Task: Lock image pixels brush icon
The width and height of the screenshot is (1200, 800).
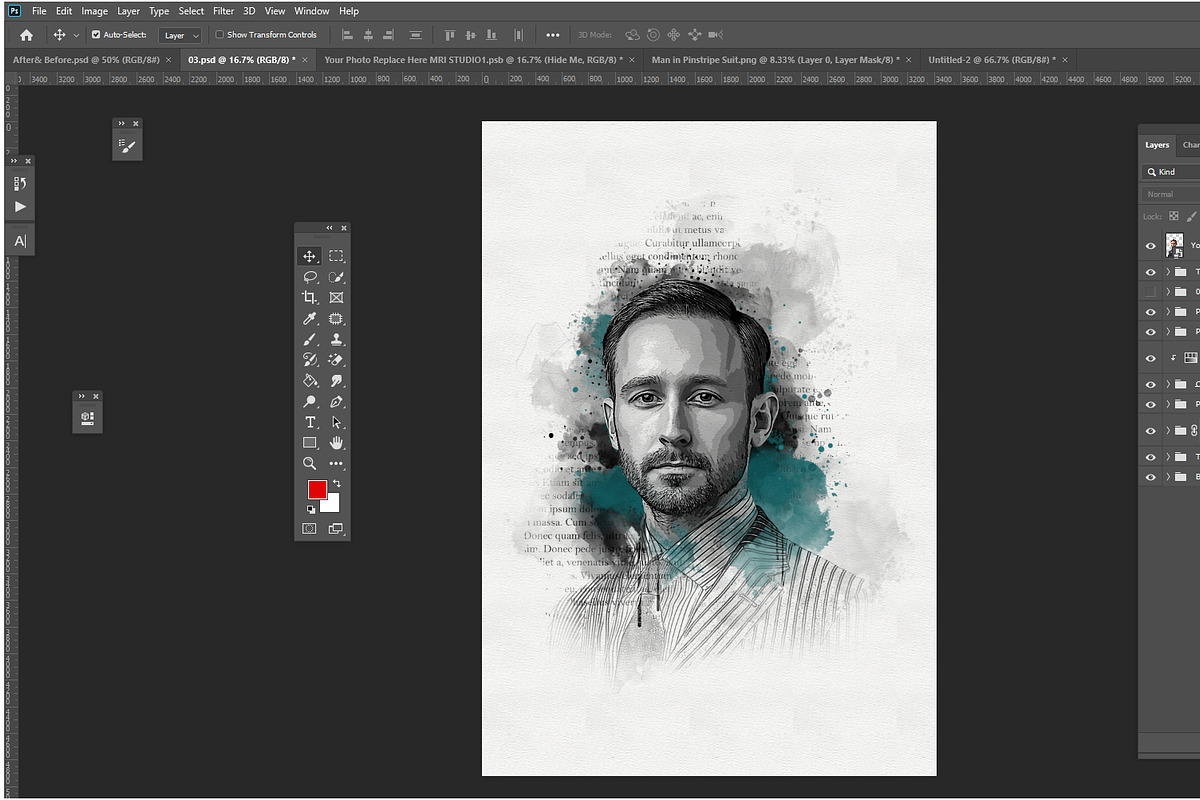Action: [1192, 216]
